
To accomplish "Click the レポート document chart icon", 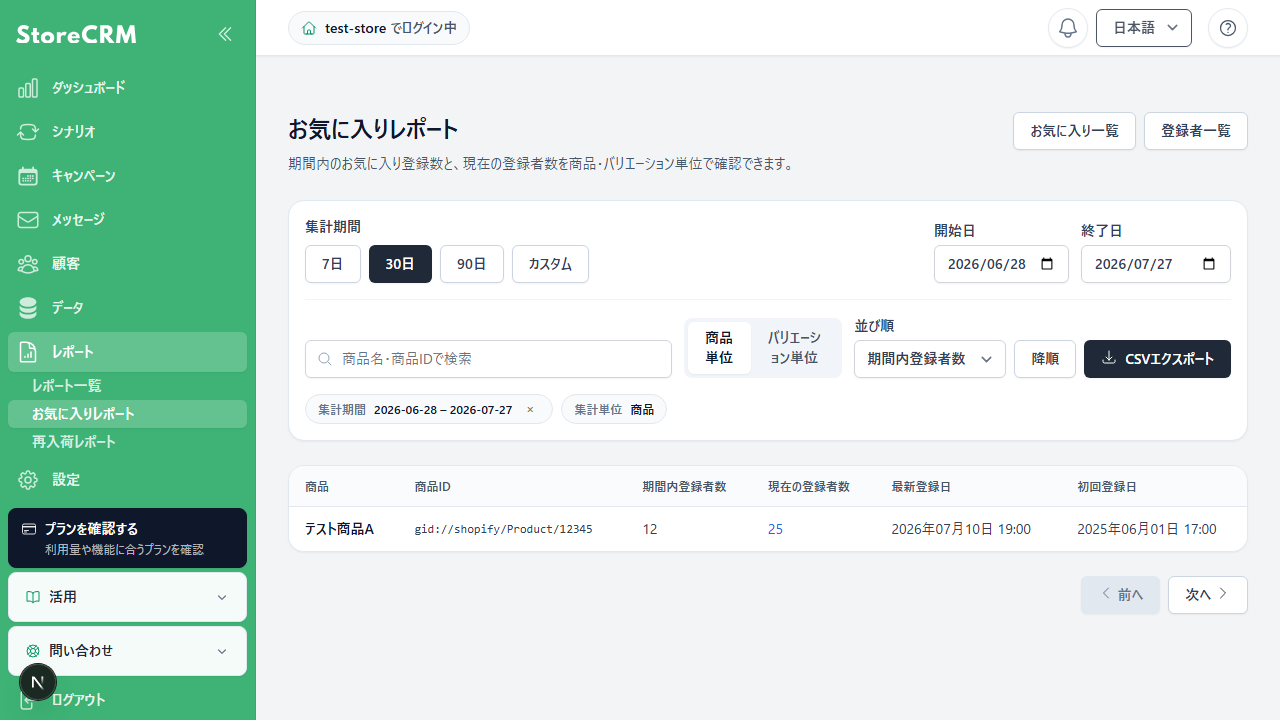I will click(x=28, y=352).
